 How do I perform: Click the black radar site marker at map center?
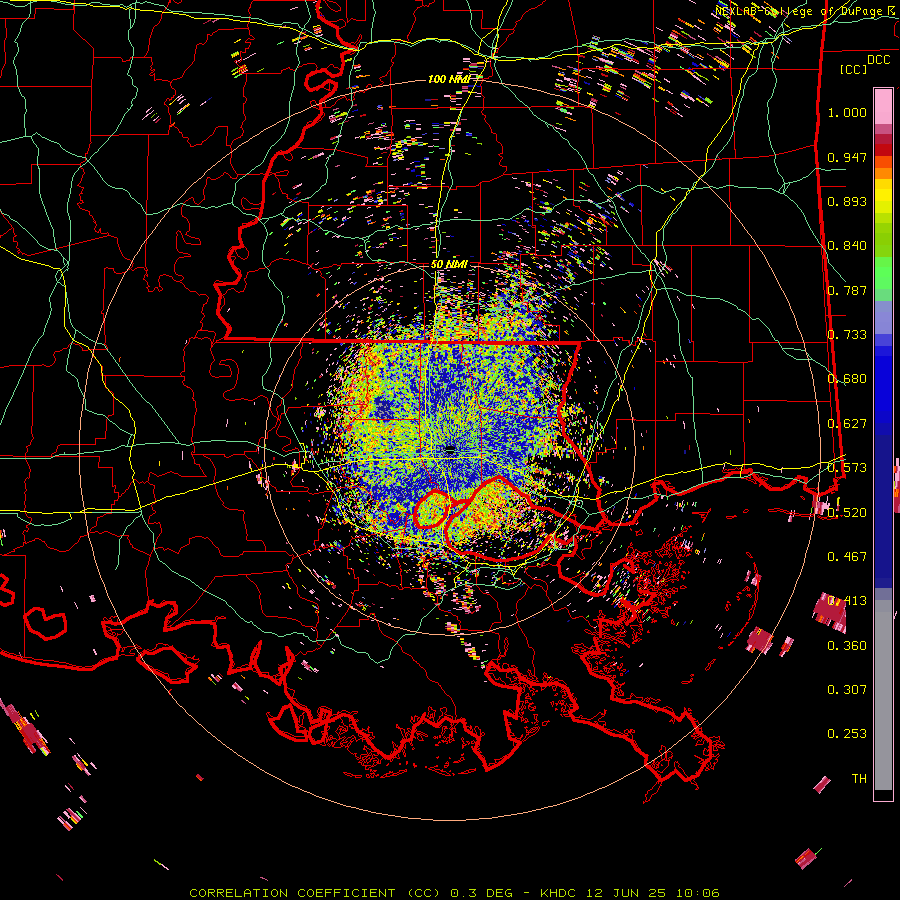[x=449, y=451]
